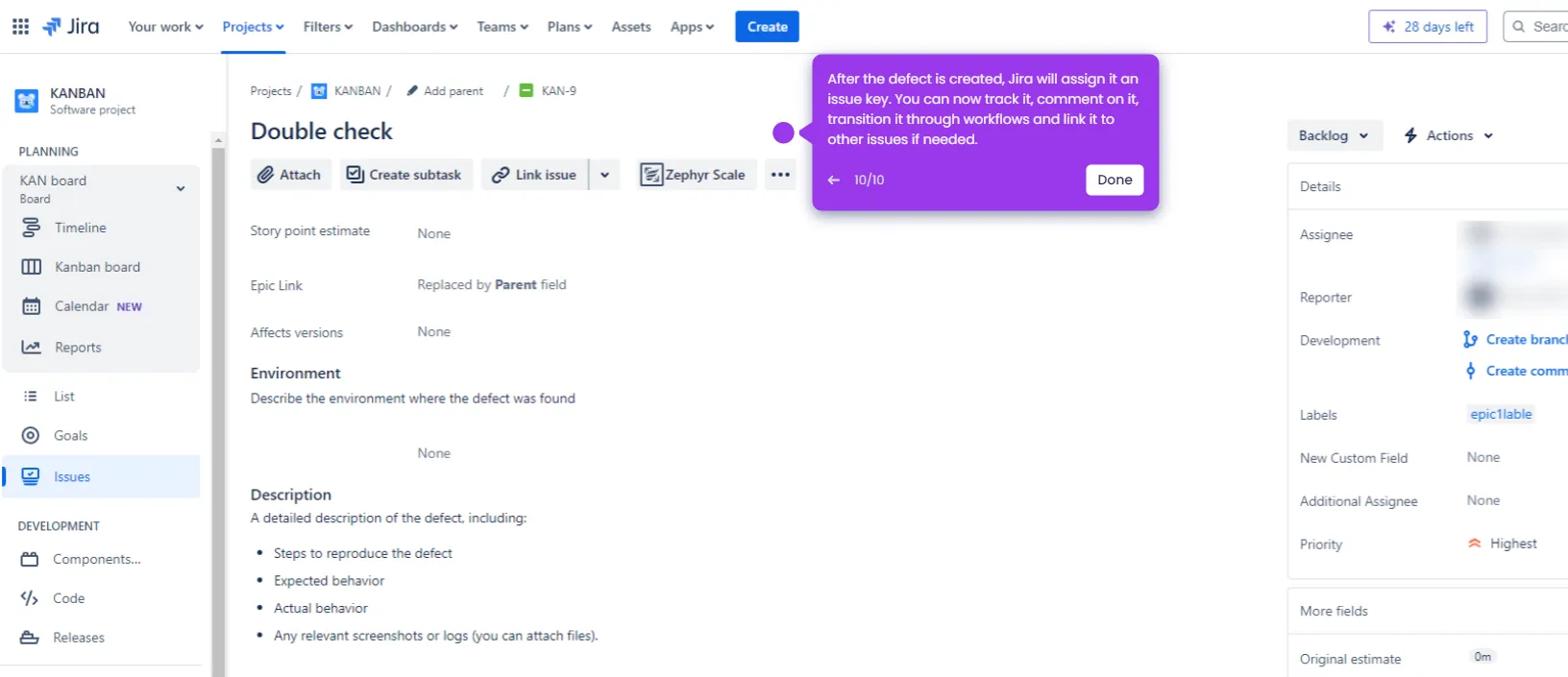Expand the Teams menu
Viewport: 1568px width, 677px height.
pyautogui.click(x=502, y=27)
